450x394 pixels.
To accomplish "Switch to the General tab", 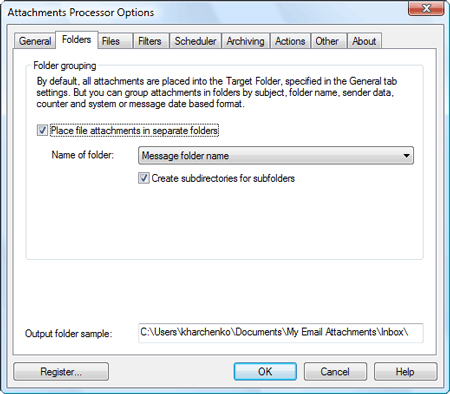I will (x=35, y=41).
